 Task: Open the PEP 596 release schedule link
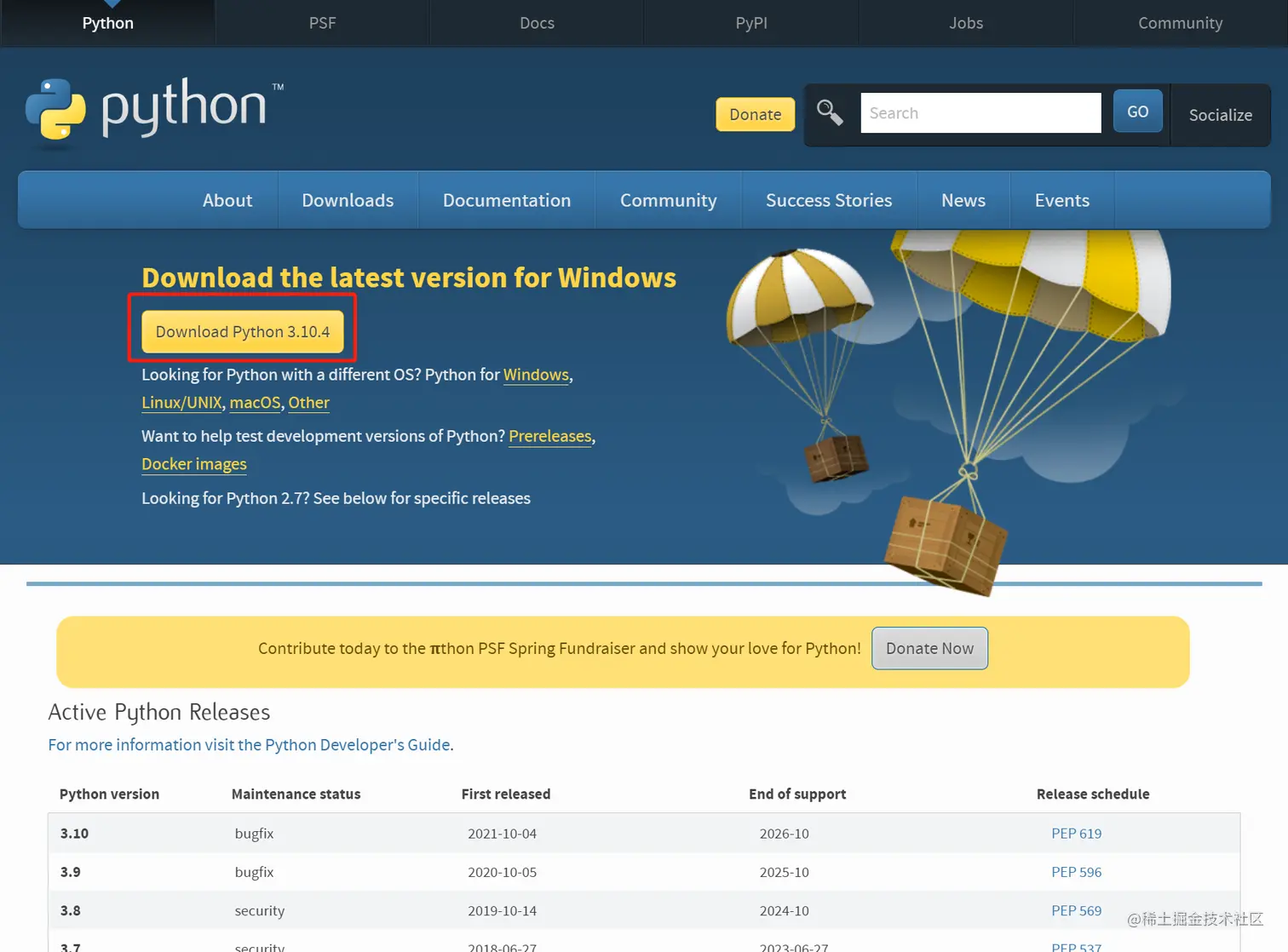pyautogui.click(x=1077, y=872)
